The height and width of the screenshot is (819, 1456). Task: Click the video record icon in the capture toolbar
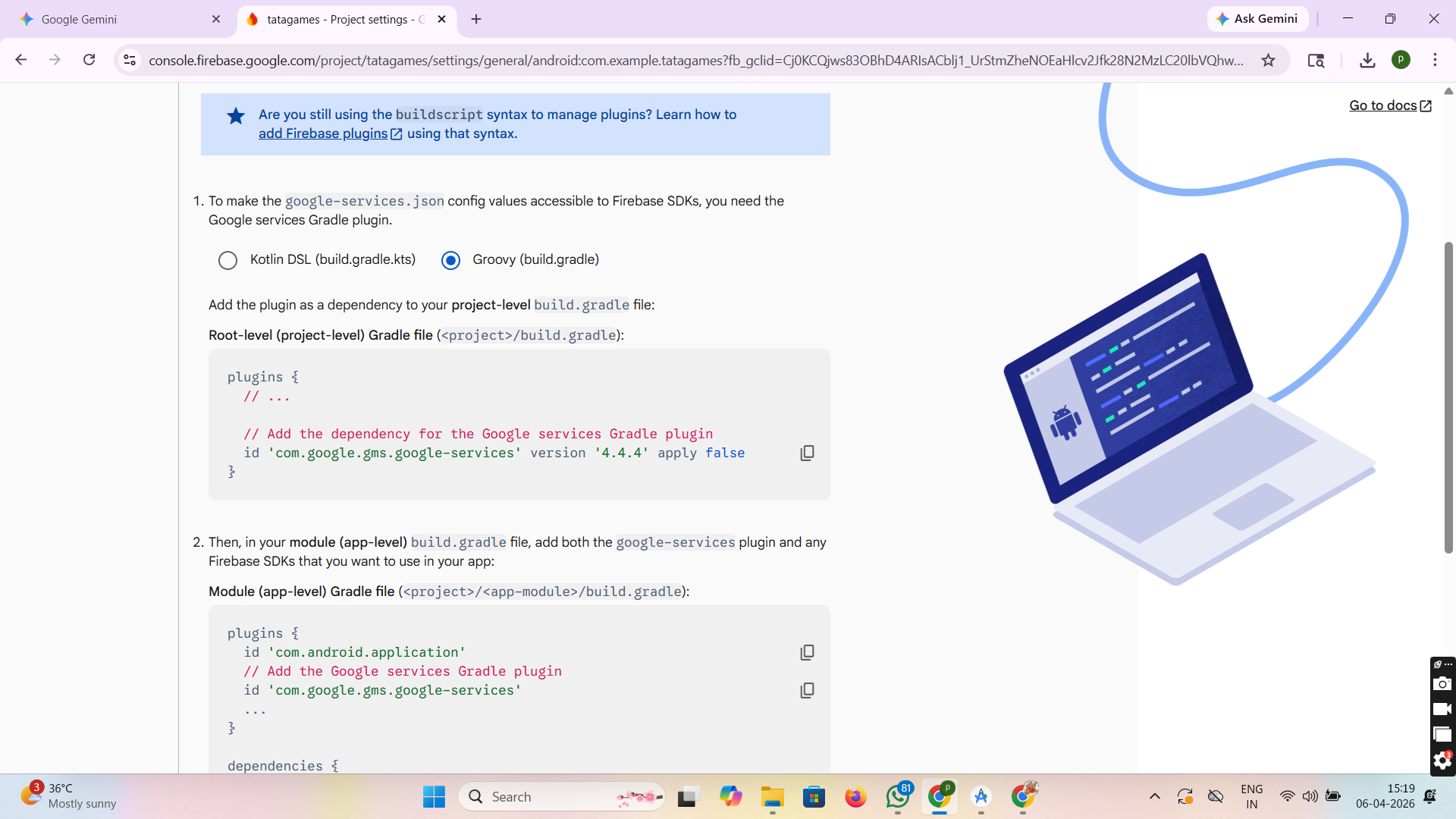coord(1442,709)
